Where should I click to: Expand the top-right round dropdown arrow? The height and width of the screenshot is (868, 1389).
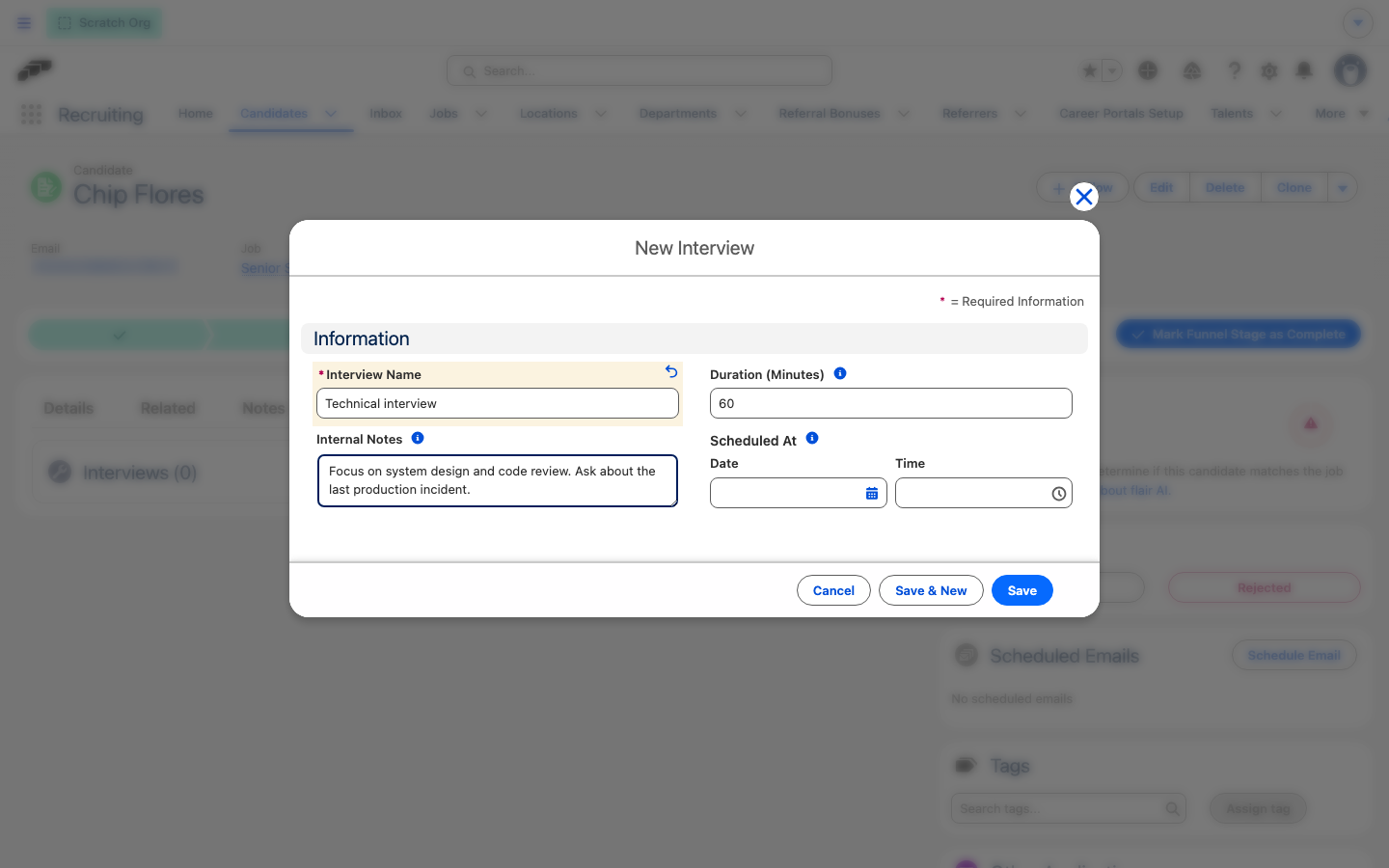[1358, 23]
